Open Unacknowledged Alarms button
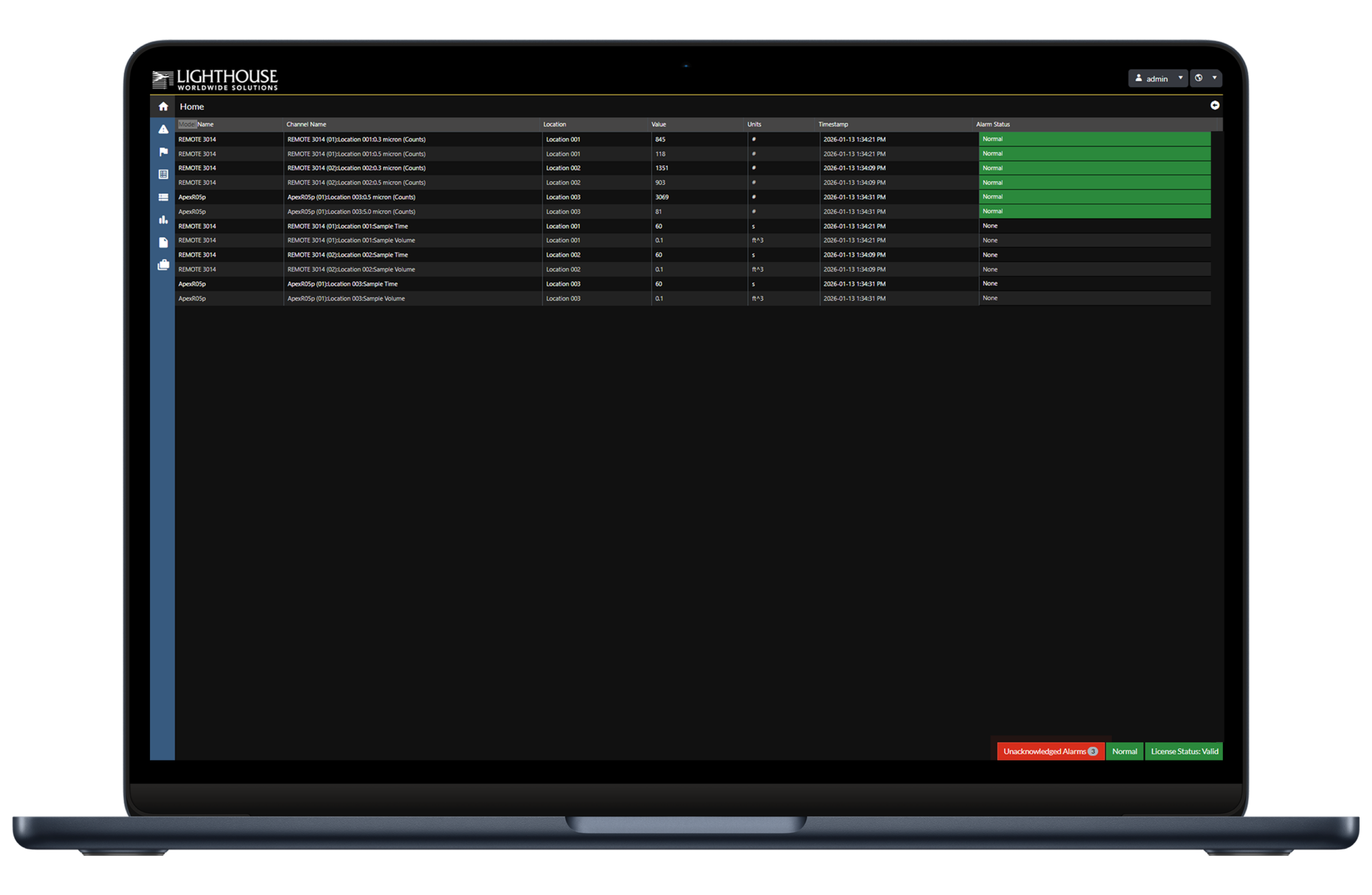The image size is (1372, 895). [x=1050, y=751]
